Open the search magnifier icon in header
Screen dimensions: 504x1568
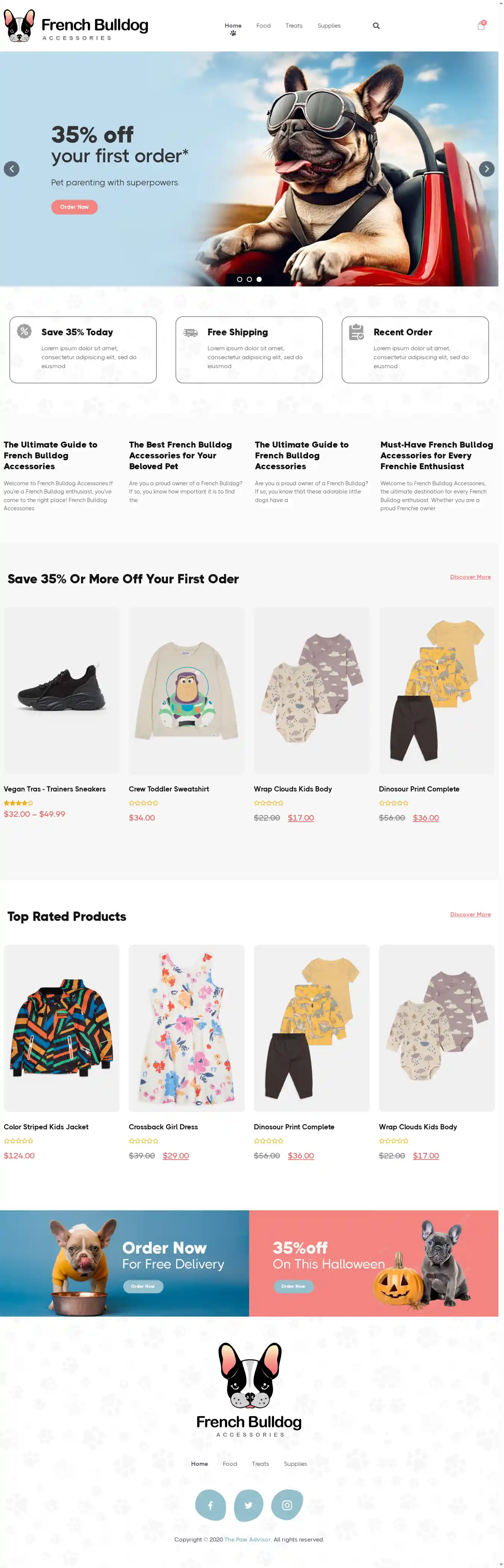[x=376, y=26]
